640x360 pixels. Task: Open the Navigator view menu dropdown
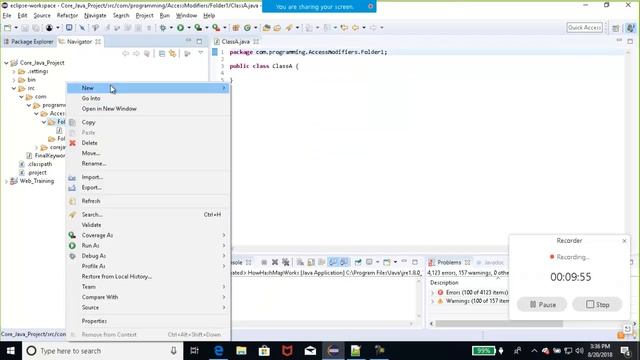[201, 53]
